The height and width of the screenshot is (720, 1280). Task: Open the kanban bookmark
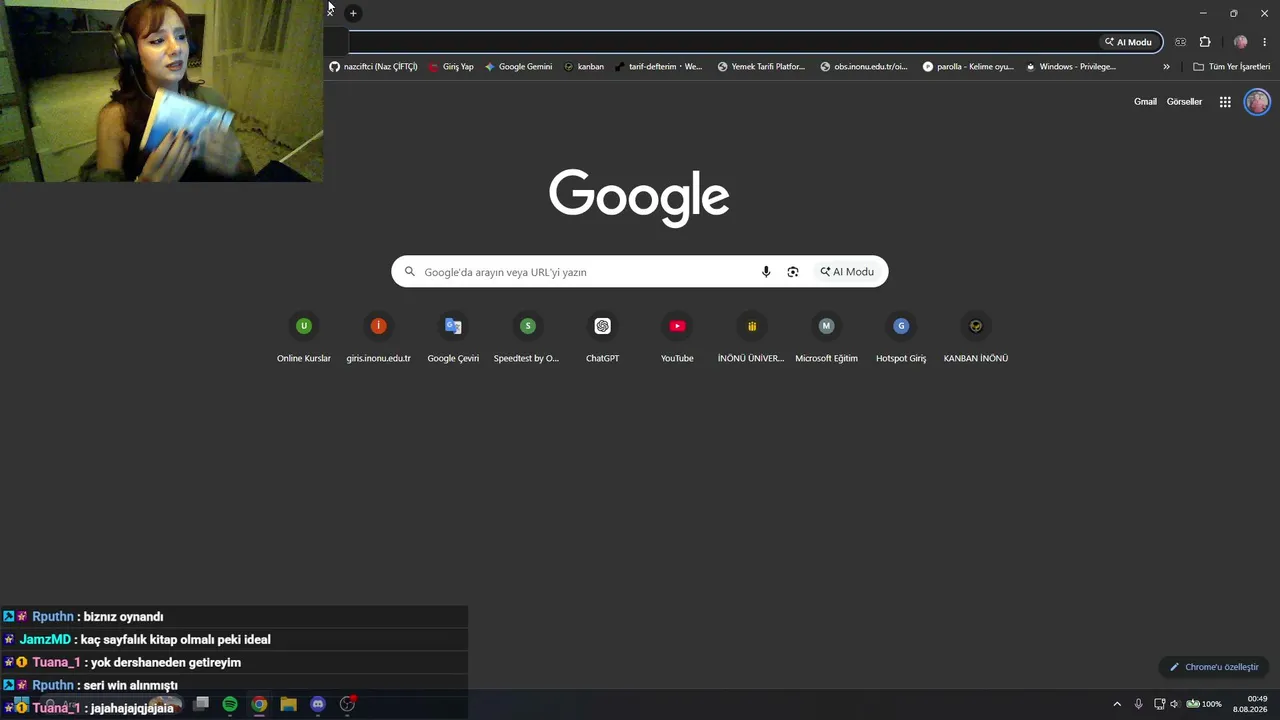pos(584,67)
